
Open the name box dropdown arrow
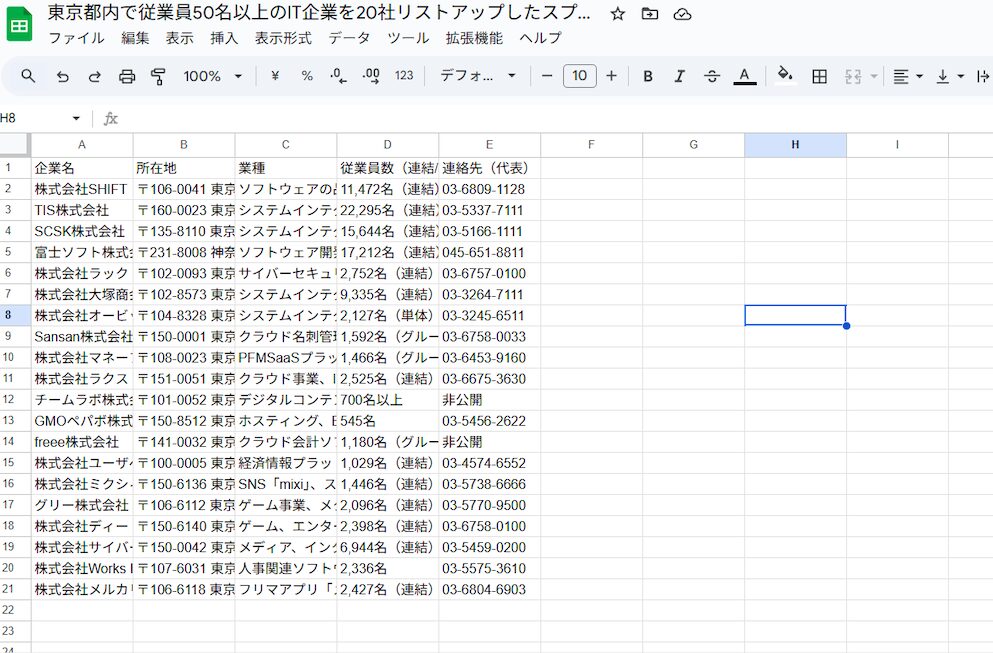click(x=76, y=118)
